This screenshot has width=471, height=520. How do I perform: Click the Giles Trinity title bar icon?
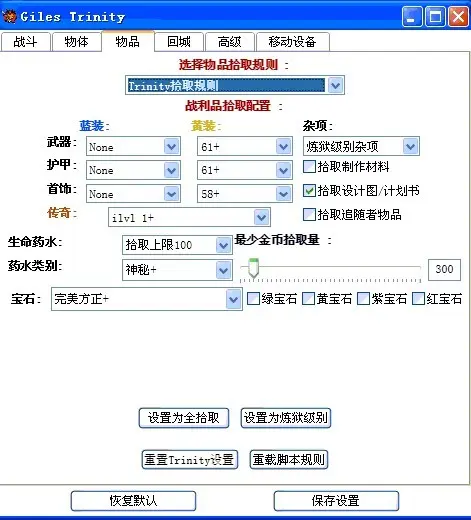click(9, 16)
